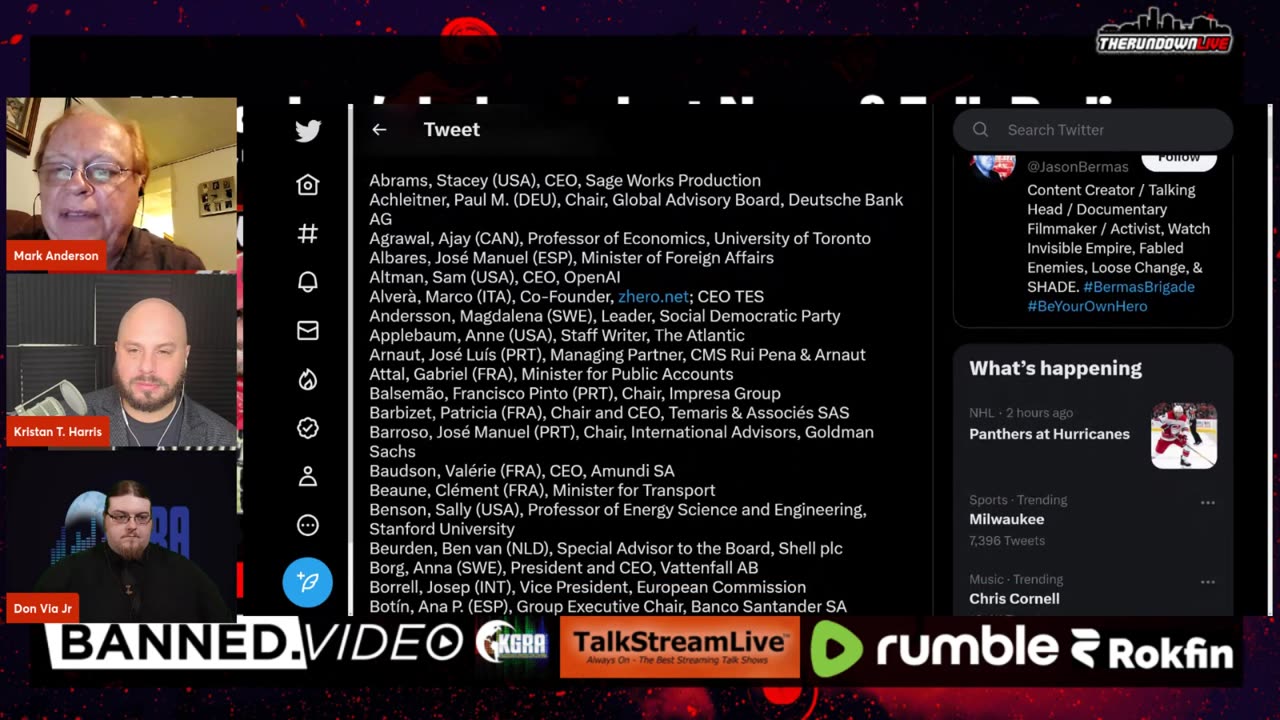Click Mark Anderson's video feed

click(122, 184)
